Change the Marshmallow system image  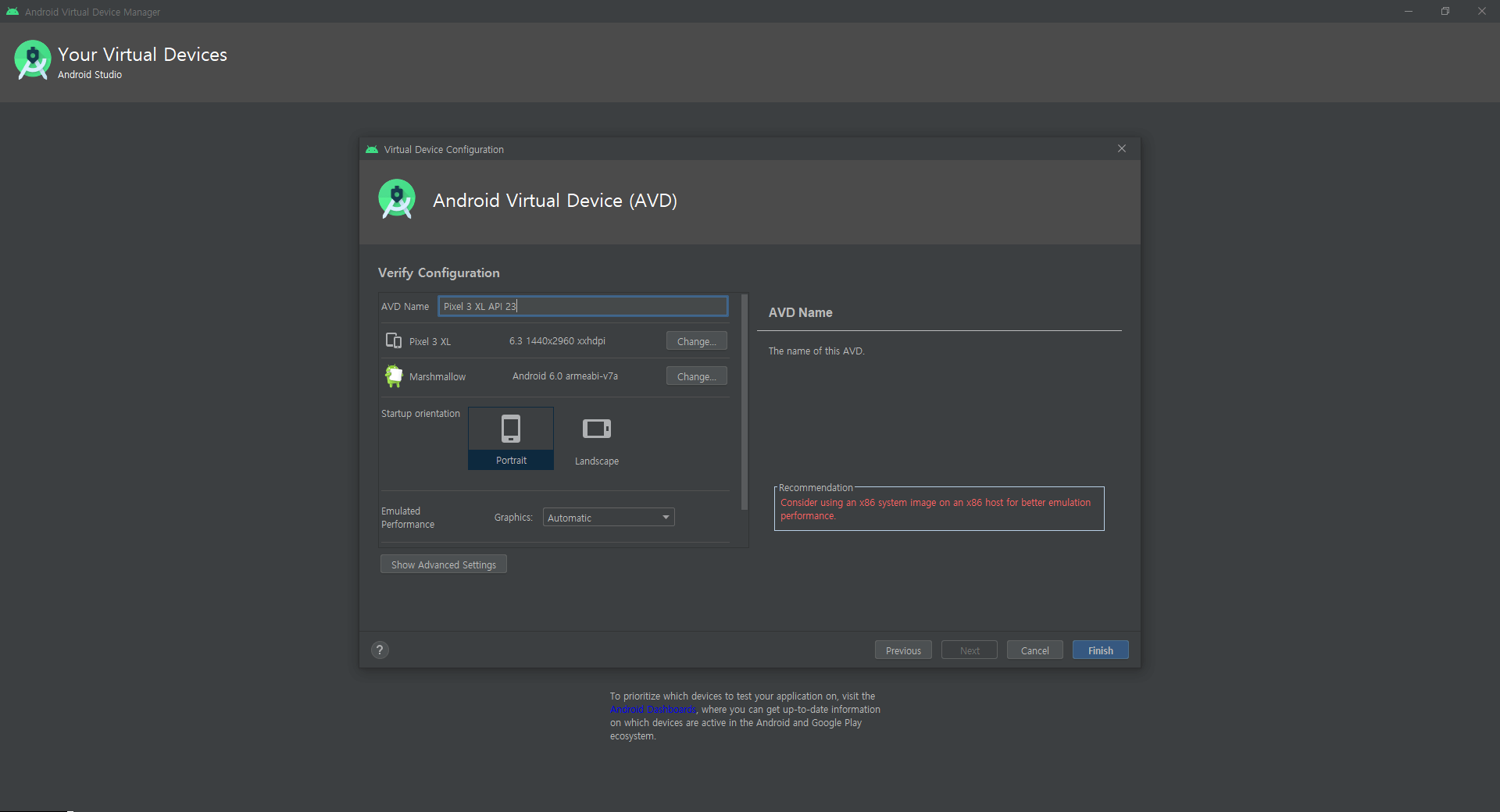pos(696,376)
